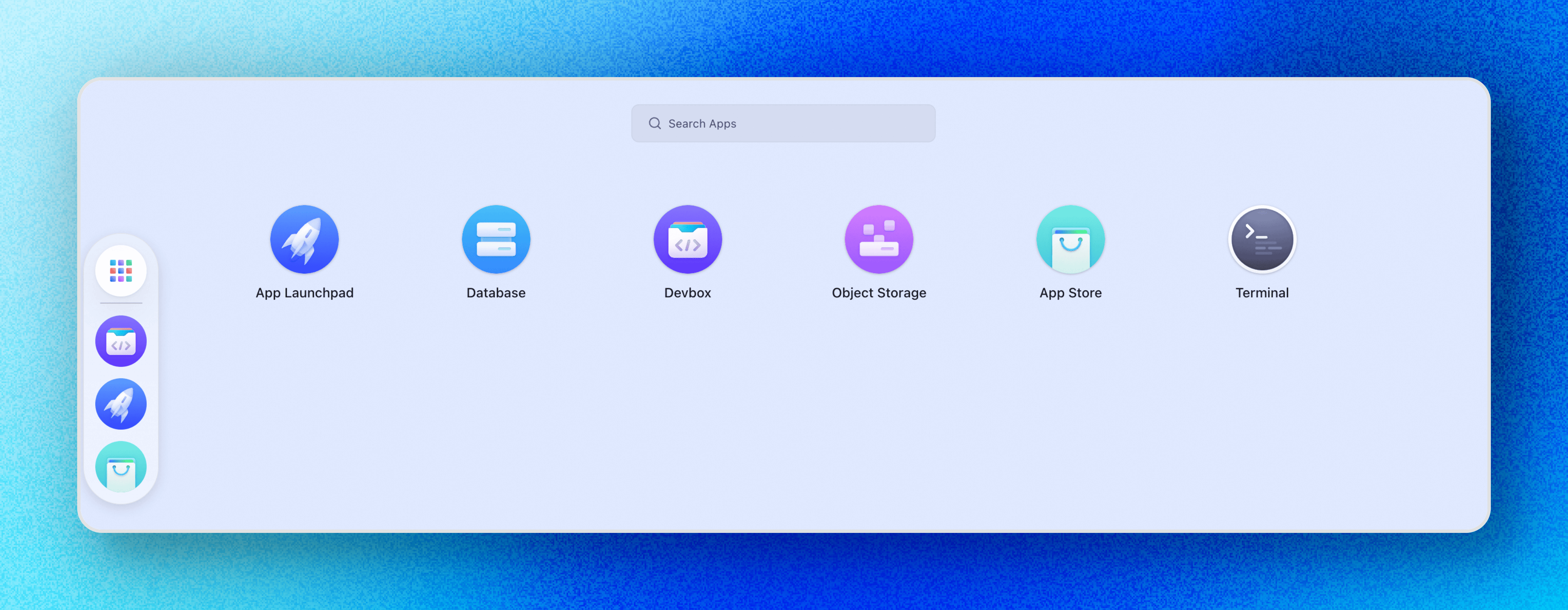Open the Object Storage app icon
Screen dimensions: 1568x610
pos(879,239)
